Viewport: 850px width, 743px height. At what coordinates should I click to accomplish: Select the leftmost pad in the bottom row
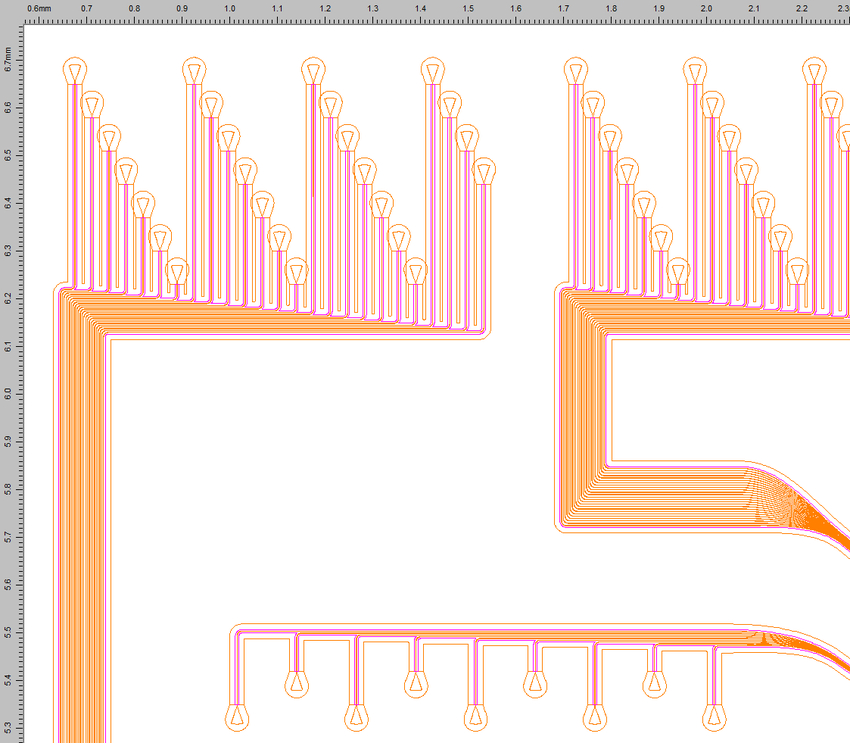[x=236, y=717]
